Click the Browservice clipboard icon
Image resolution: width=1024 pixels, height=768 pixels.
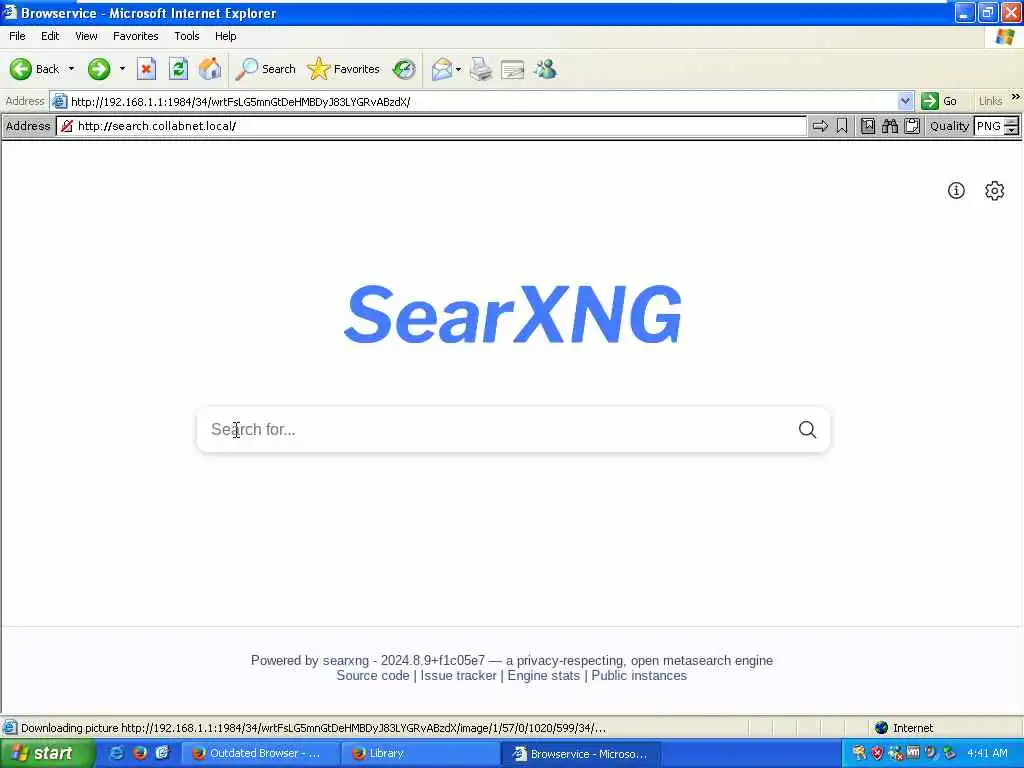[912, 126]
